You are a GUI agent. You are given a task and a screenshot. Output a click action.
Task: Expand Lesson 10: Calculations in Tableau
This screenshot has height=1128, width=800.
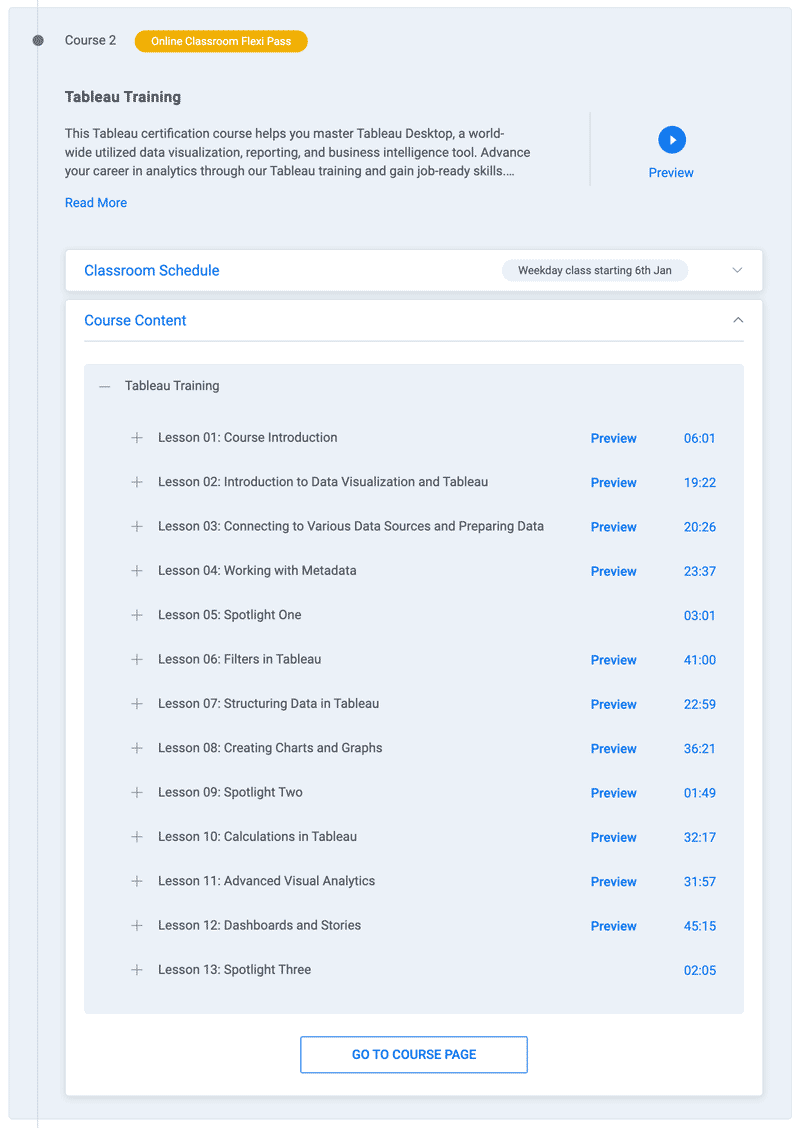(137, 837)
